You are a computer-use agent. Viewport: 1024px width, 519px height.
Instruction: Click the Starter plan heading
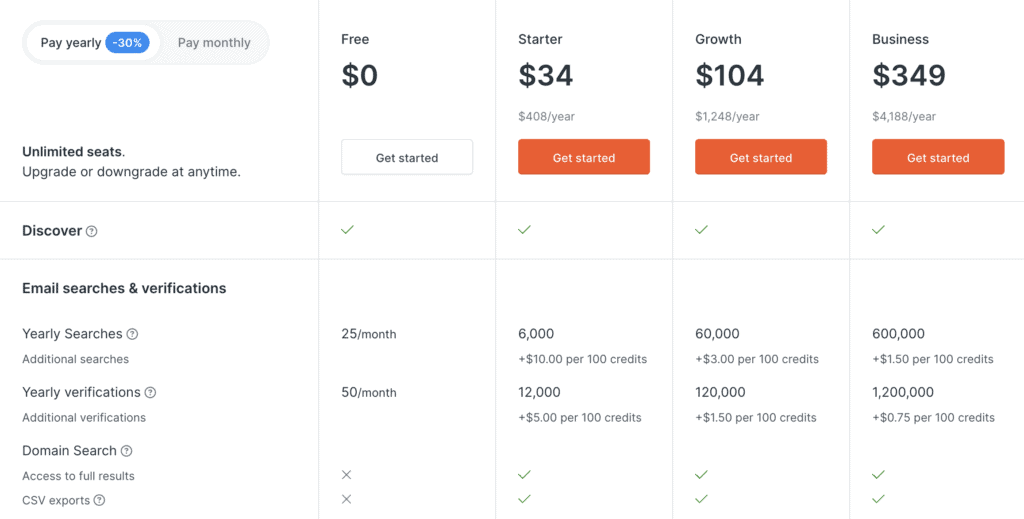540,39
